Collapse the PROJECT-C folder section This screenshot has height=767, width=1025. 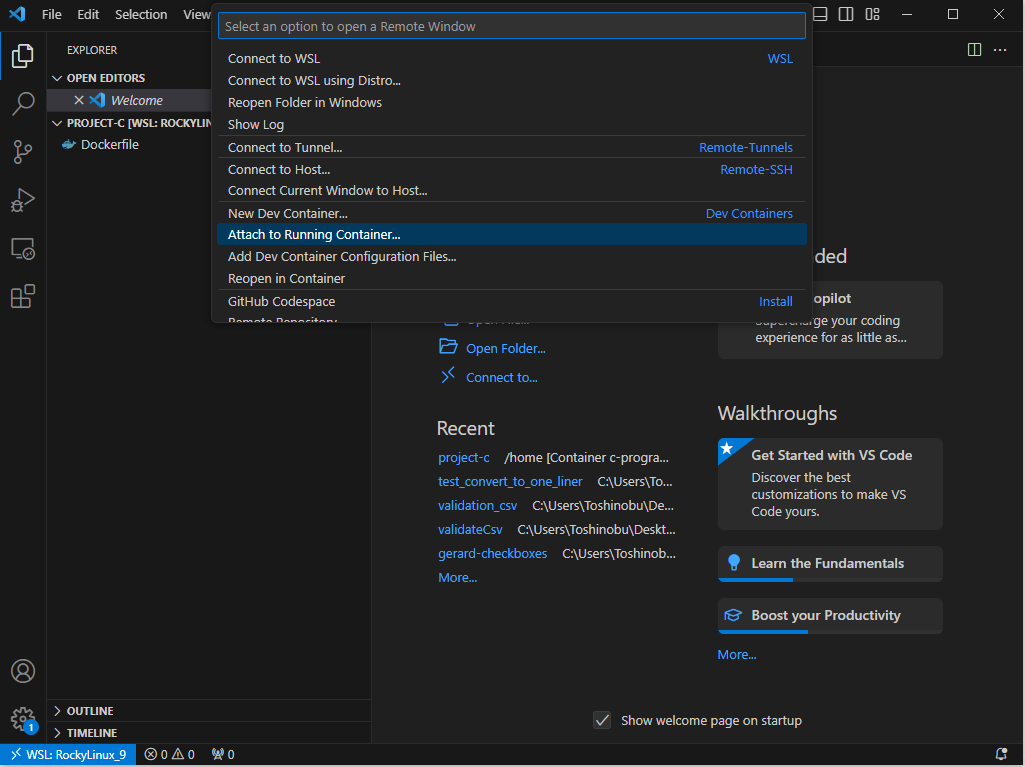pos(58,123)
